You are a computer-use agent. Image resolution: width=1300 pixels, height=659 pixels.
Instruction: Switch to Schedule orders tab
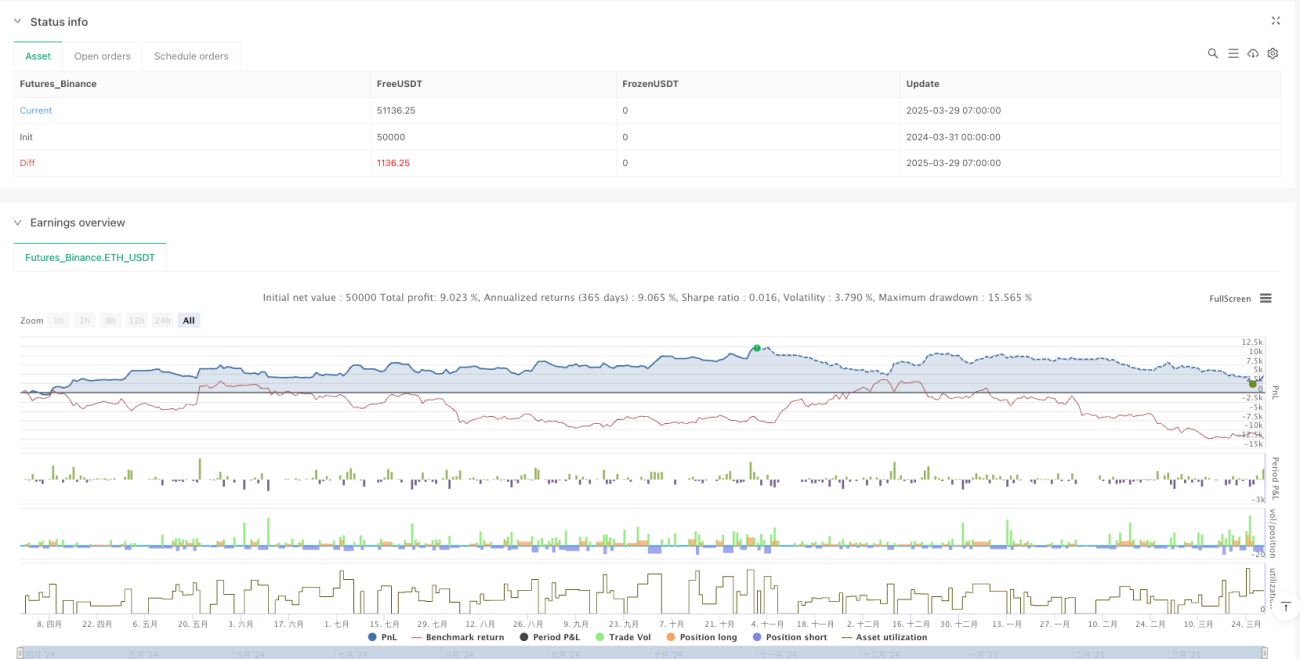pos(191,56)
